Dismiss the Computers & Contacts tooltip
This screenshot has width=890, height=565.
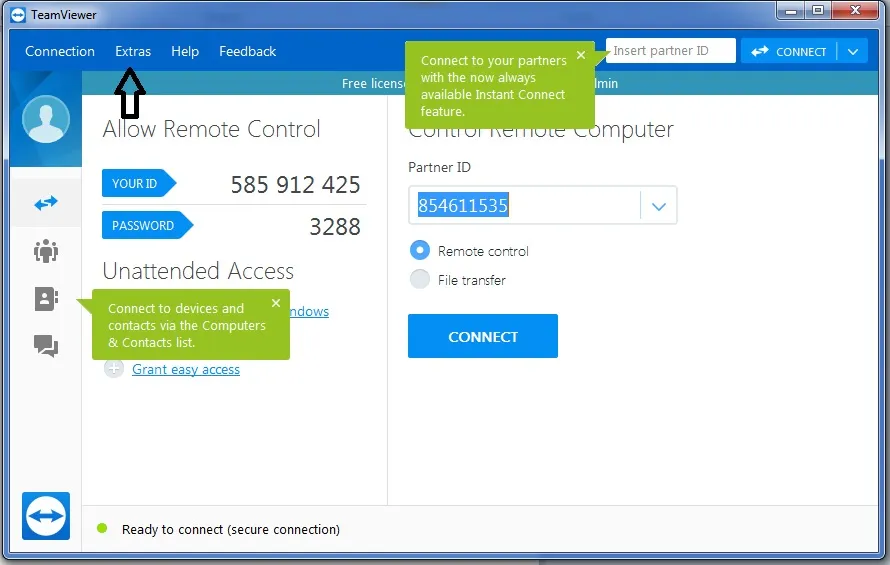coord(276,303)
